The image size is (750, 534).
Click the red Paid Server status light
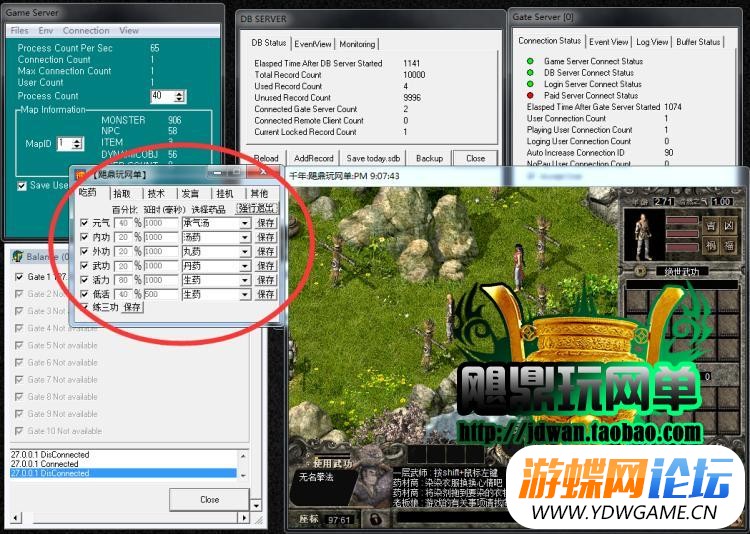coord(530,96)
